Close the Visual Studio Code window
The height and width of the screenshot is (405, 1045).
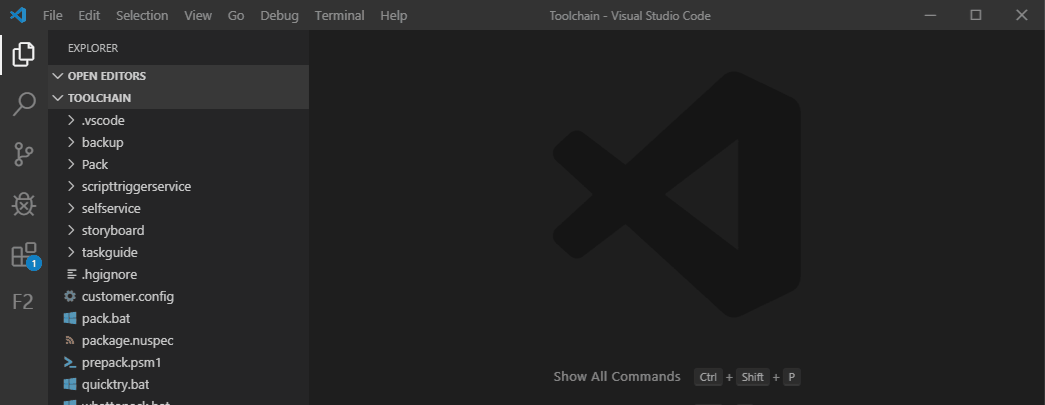point(1022,15)
